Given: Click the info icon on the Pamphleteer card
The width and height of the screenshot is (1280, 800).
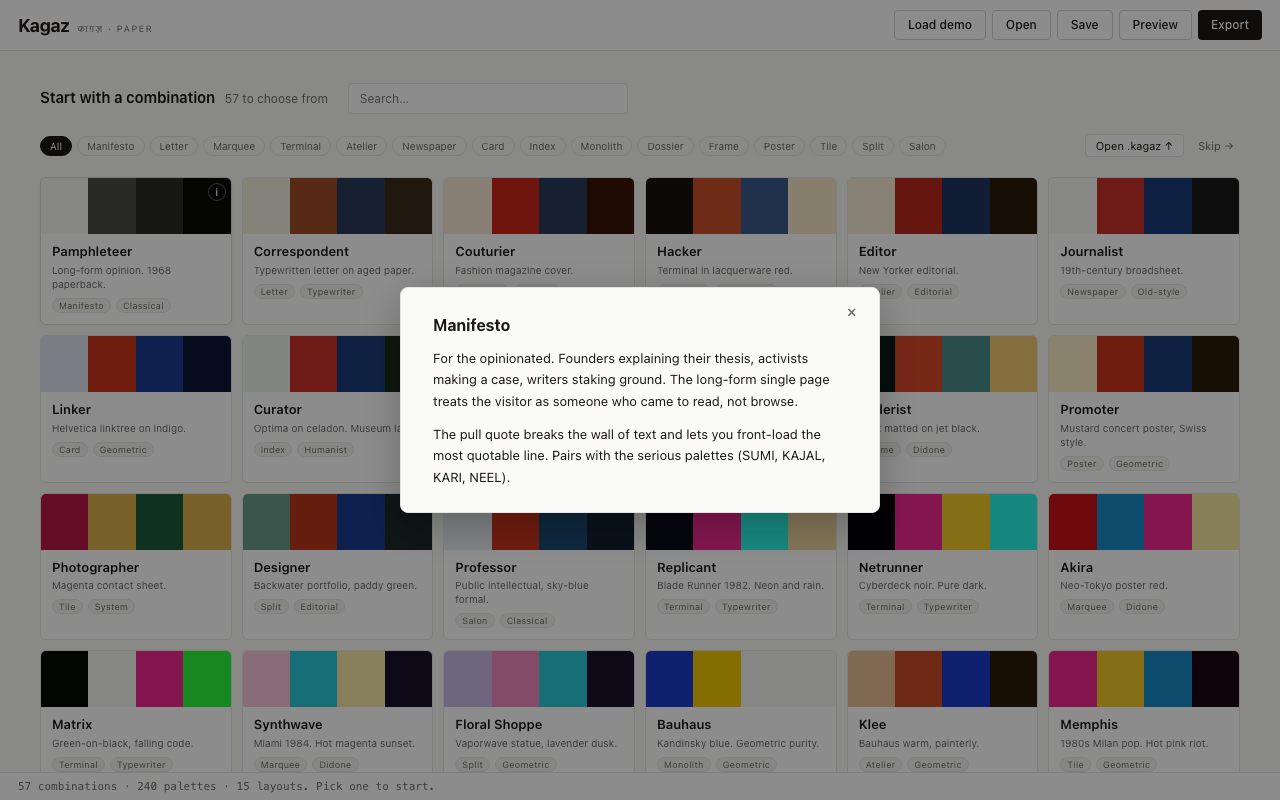Looking at the screenshot, I should (x=216, y=191).
